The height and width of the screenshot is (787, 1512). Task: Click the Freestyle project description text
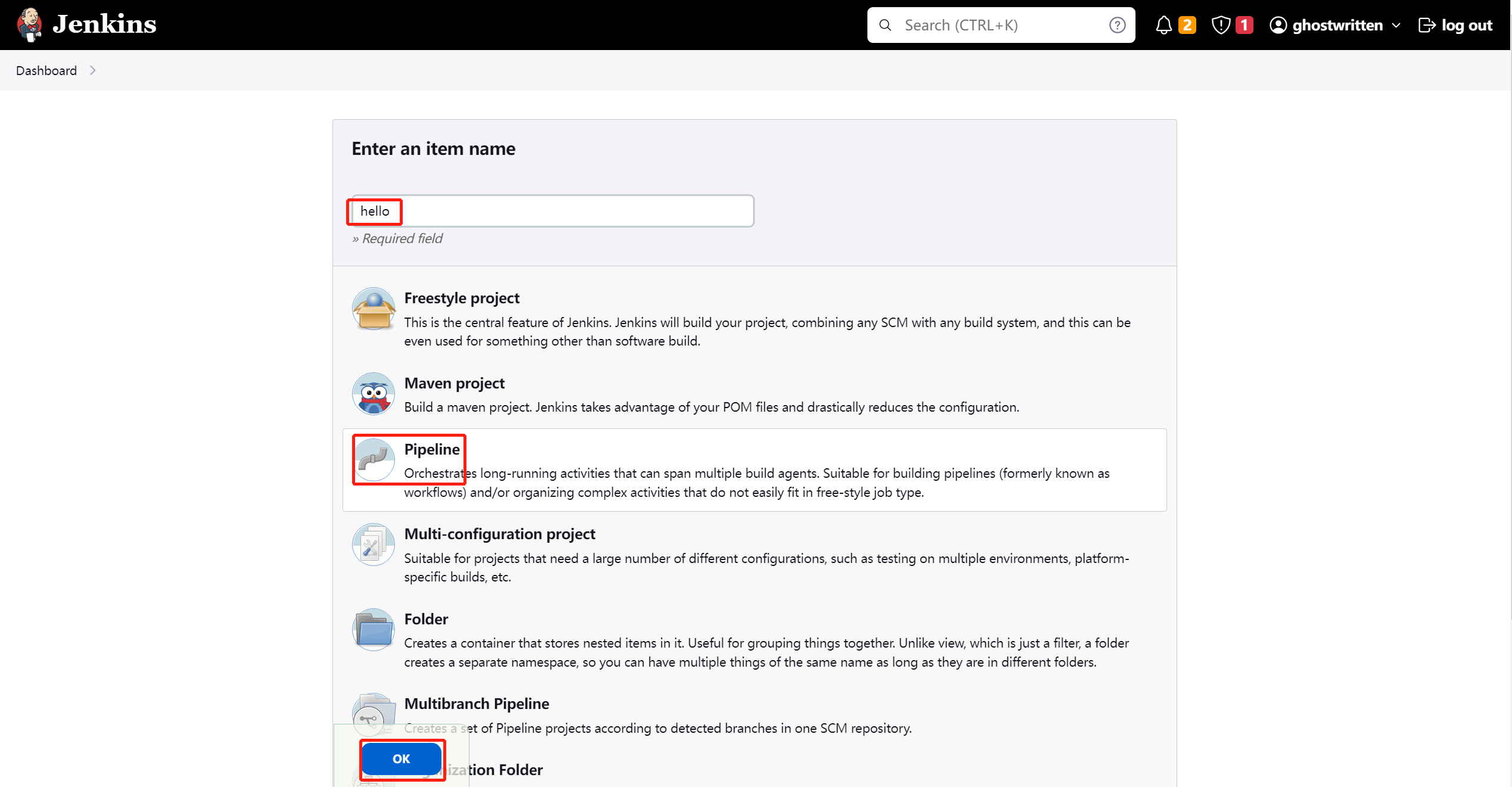pos(767,332)
